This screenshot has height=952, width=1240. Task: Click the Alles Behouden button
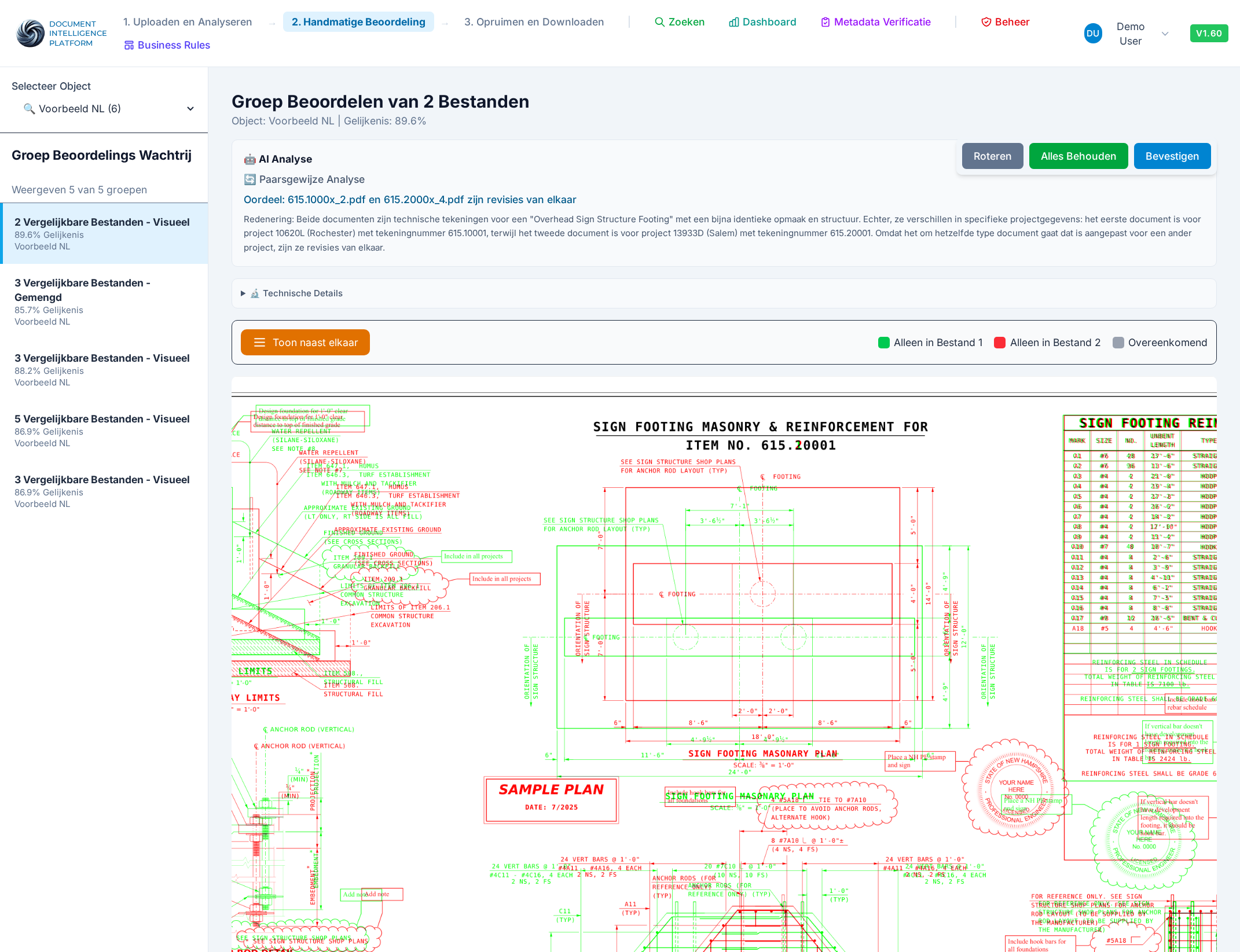coord(1078,156)
